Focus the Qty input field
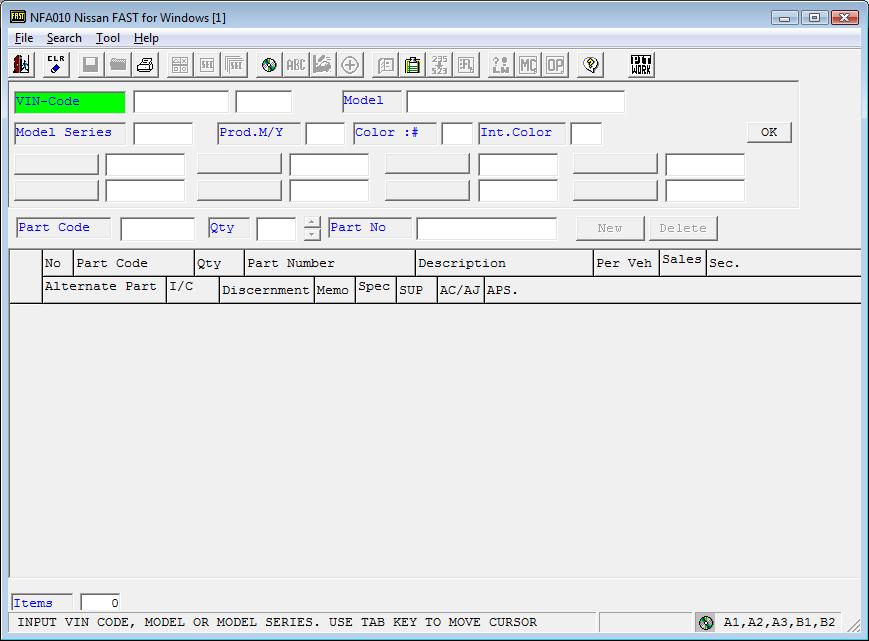This screenshot has width=869, height=641. coord(276,229)
